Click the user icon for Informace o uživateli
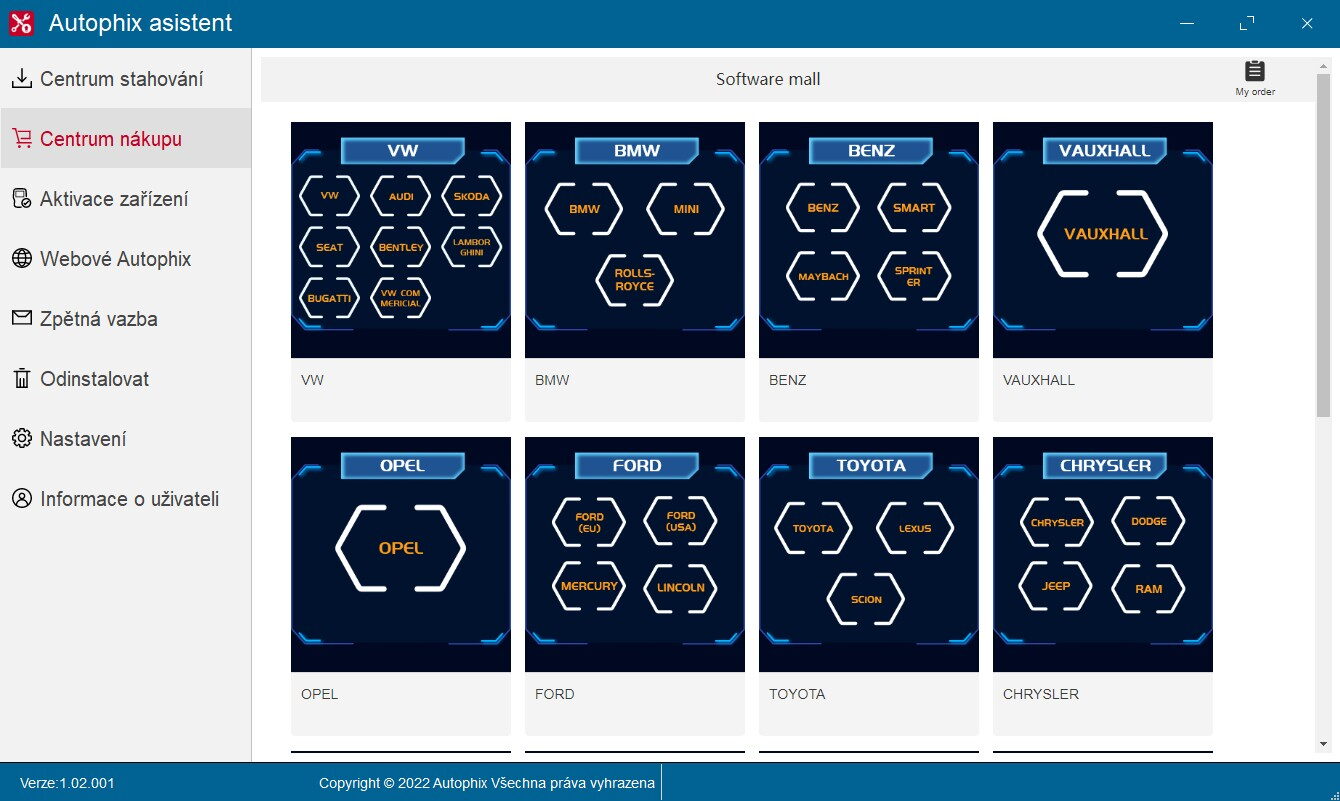The image size is (1340, 801). 21,499
